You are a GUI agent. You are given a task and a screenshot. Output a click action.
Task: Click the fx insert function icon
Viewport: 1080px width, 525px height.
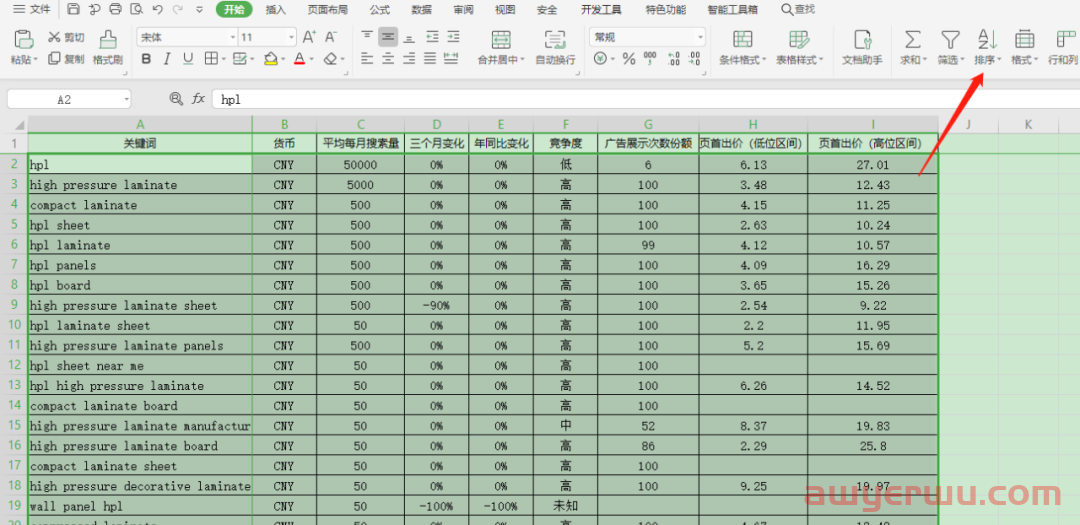pos(198,99)
